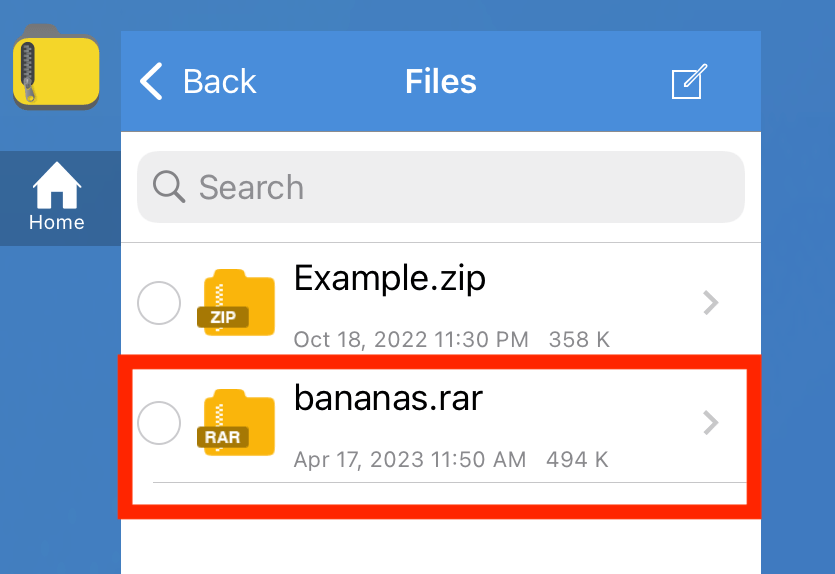
Task: Click the yellow zipper app icon
Action: tap(56, 70)
